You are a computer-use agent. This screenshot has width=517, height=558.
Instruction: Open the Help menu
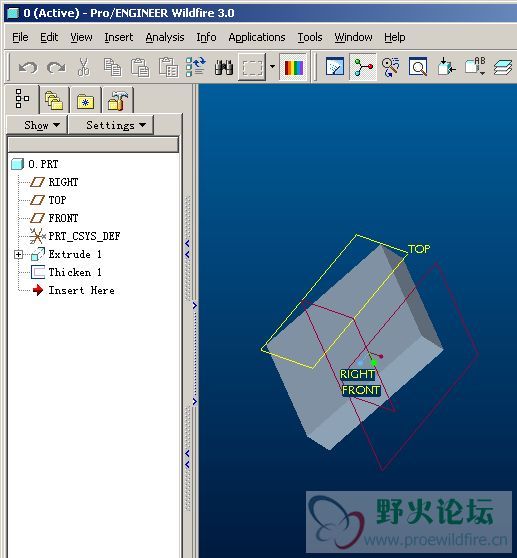[x=395, y=37]
